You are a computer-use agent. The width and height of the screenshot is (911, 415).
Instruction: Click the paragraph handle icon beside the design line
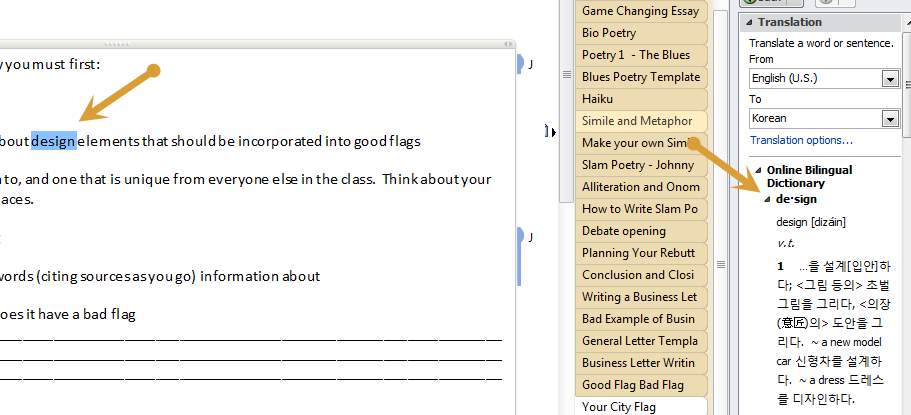point(546,131)
